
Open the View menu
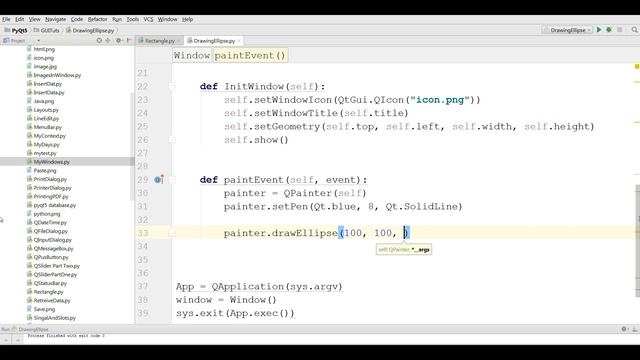34,19
